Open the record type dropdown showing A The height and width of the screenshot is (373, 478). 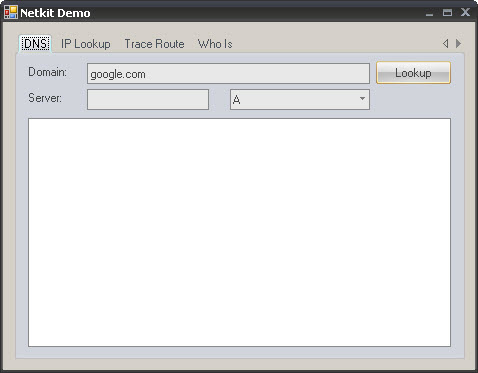300,99
